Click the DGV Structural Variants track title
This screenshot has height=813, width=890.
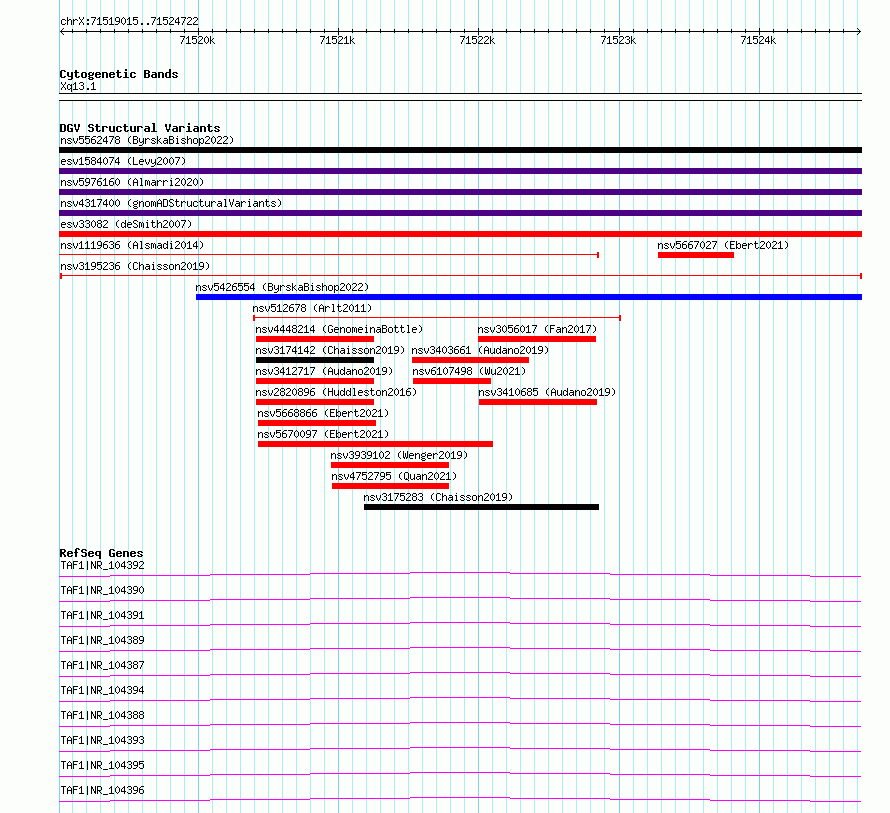tap(140, 128)
